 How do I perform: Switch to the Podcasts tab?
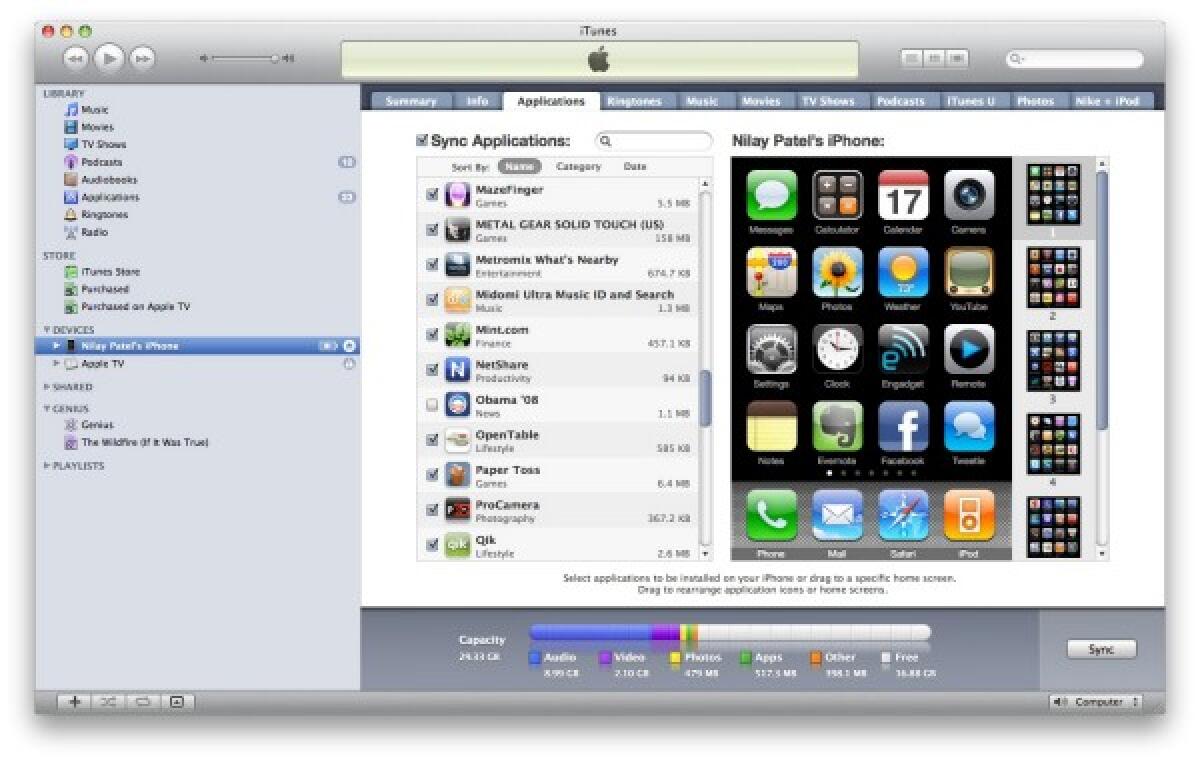pyautogui.click(x=901, y=101)
